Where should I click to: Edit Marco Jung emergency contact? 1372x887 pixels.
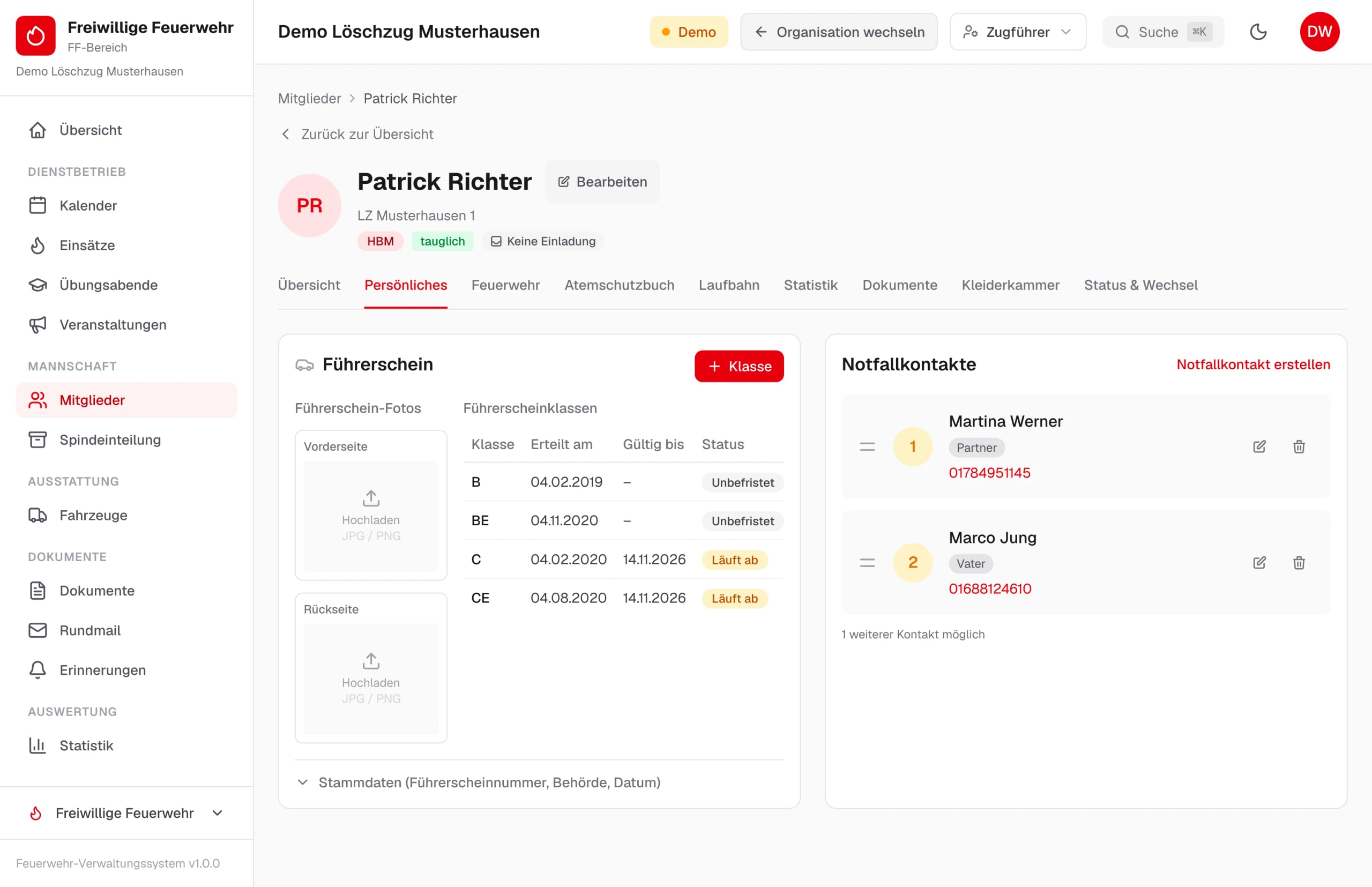[1259, 563]
